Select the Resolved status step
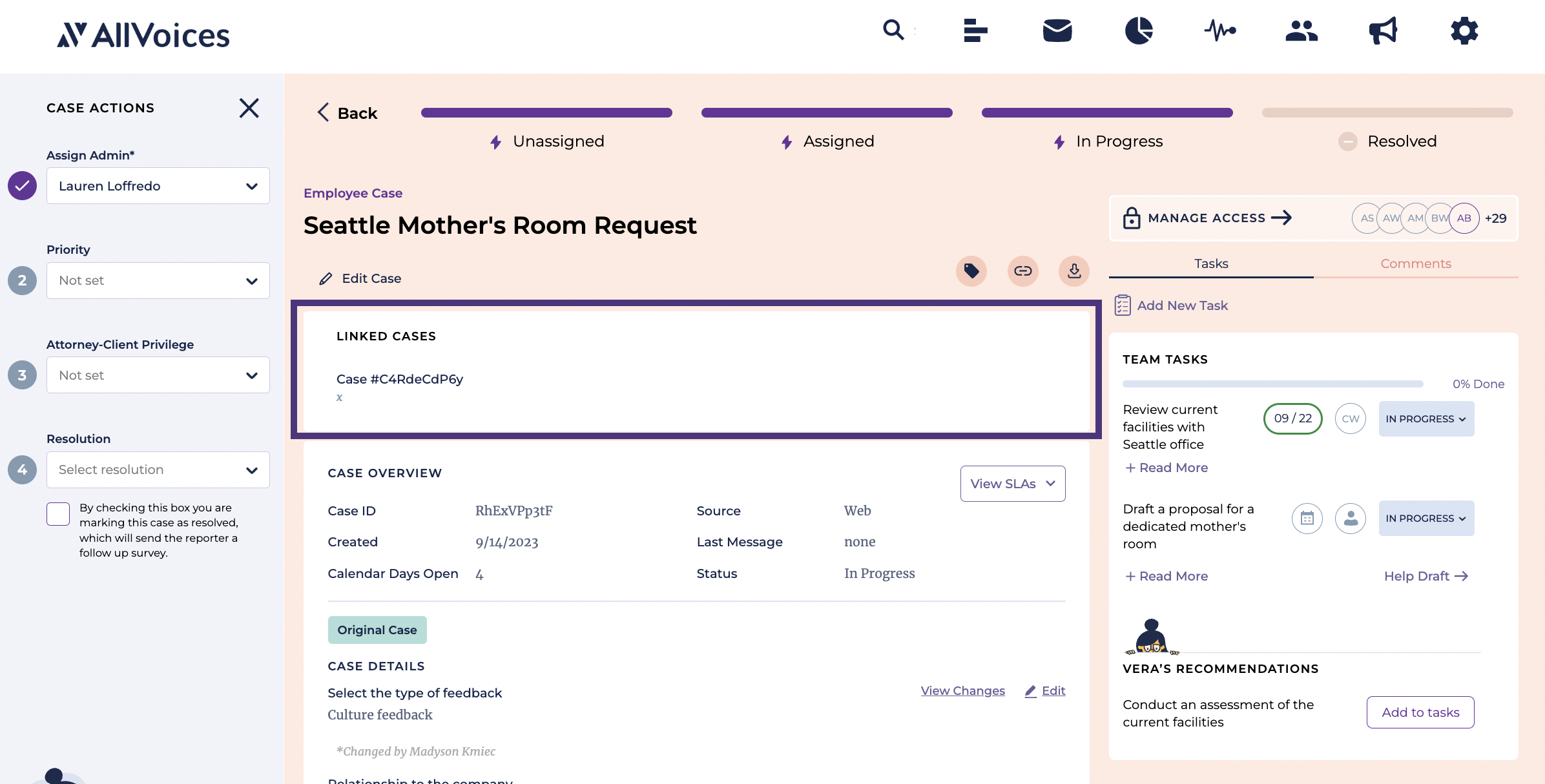 (x=1387, y=141)
